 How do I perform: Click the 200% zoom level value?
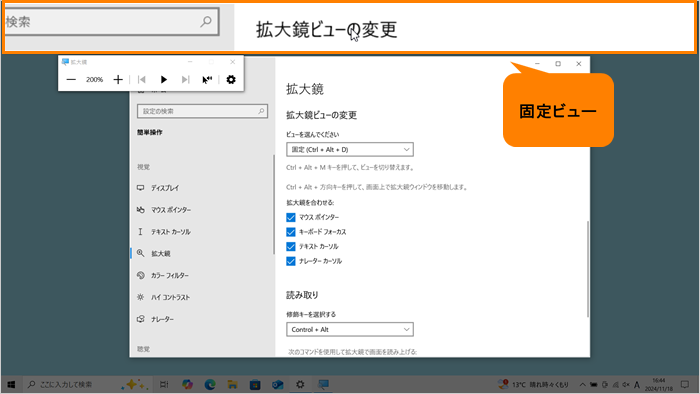[x=94, y=79]
